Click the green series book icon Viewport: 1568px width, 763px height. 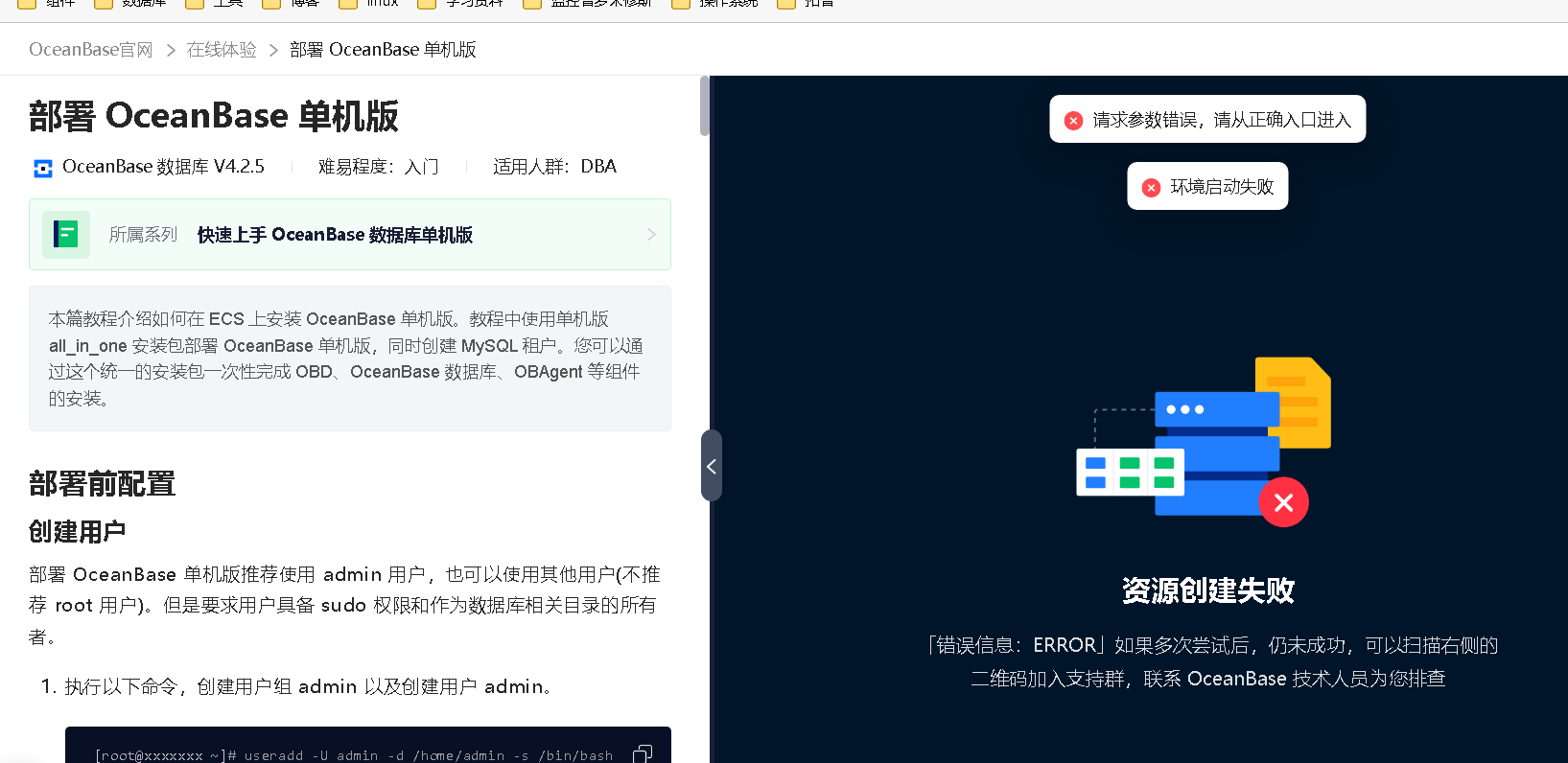click(66, 234)
